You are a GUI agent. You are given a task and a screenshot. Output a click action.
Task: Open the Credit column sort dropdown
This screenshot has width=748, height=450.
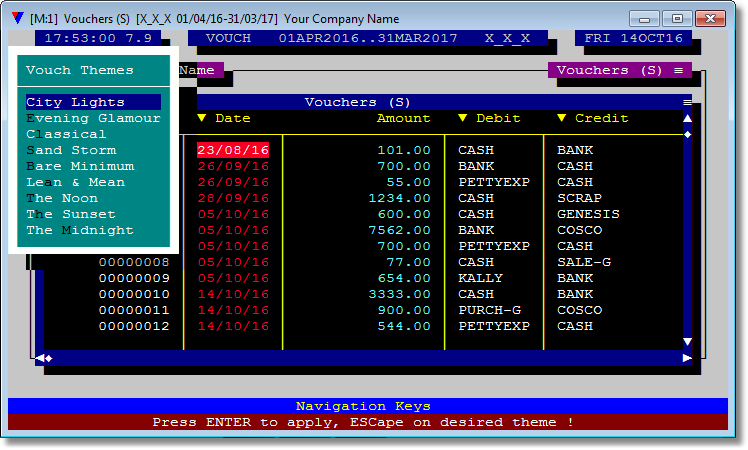[x=561, y=118]
